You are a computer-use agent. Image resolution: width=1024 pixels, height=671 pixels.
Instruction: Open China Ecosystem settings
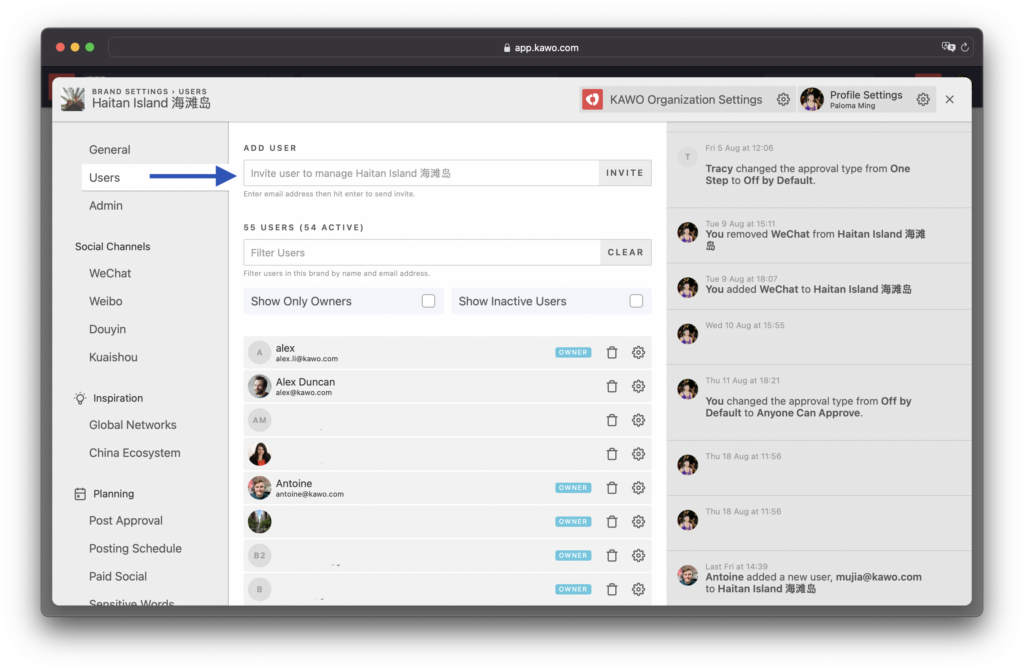pyautogui.click(x=135, y=453)
